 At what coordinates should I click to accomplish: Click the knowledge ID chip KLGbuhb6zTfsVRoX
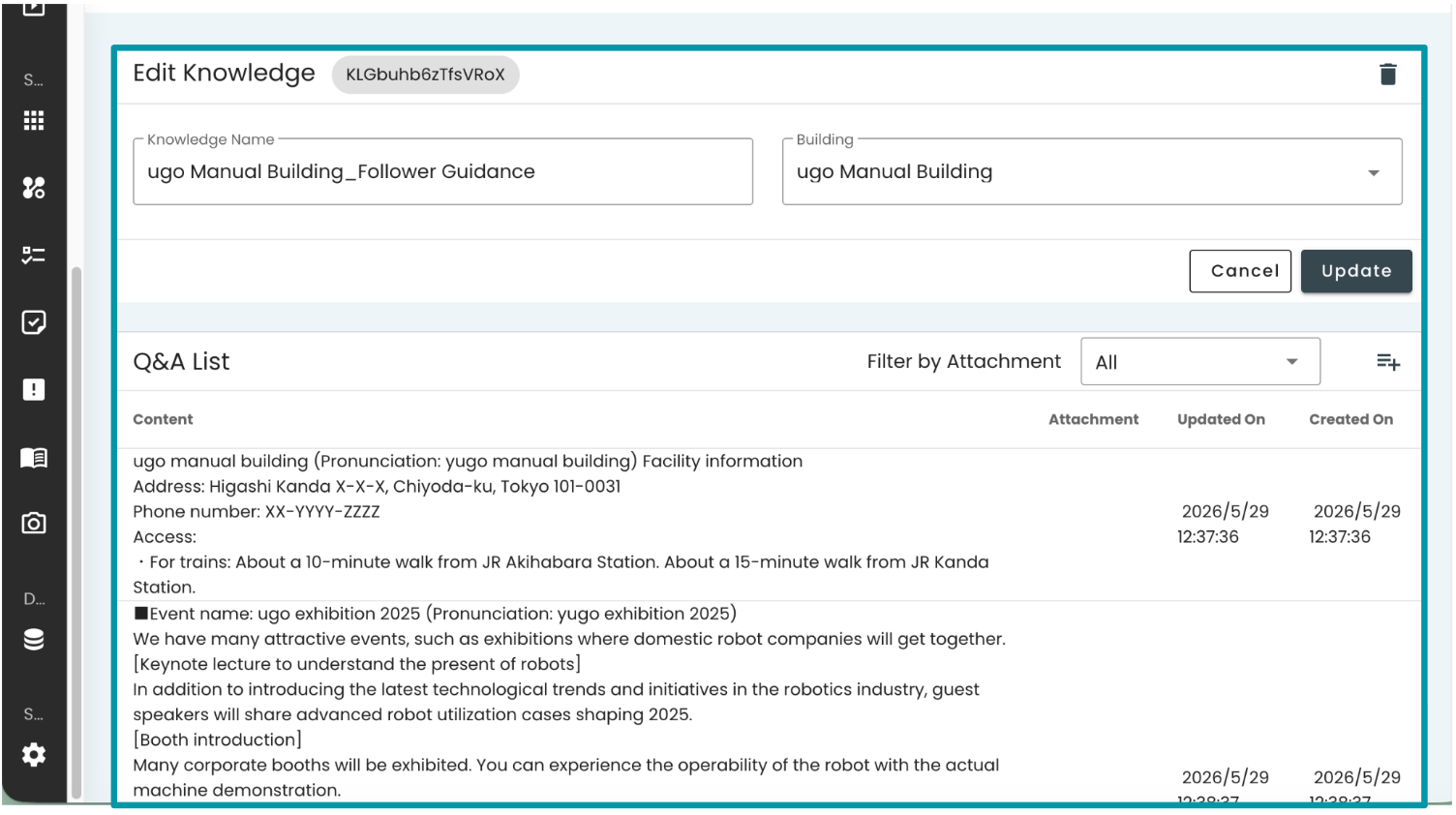point(426,75)
